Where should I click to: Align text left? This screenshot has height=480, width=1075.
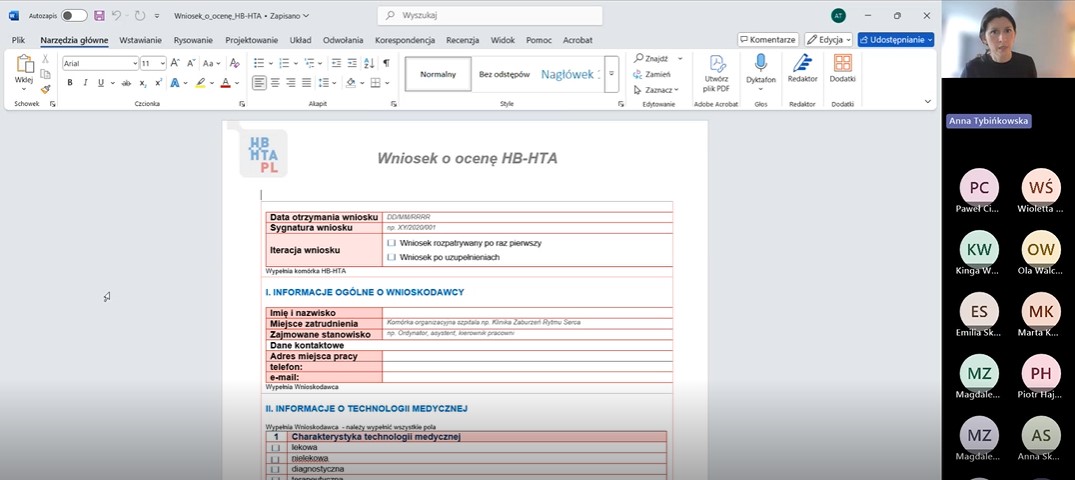[x=259, y=83]
